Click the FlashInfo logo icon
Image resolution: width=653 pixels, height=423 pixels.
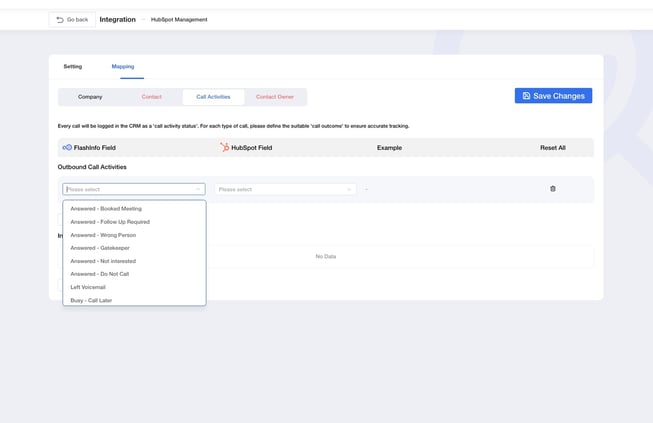(67, 147)
